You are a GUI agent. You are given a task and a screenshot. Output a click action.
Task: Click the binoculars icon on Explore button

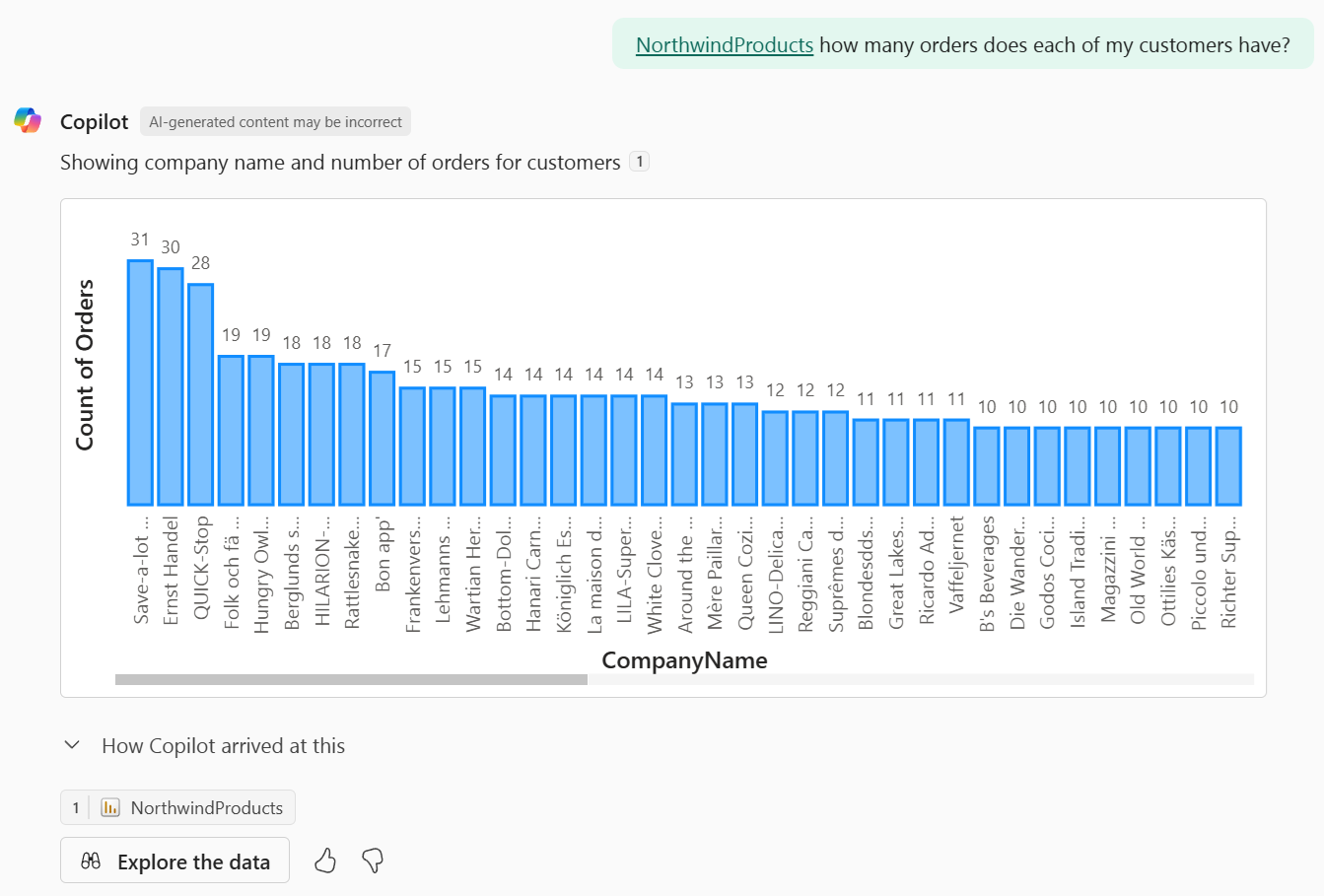pos(91,862)
